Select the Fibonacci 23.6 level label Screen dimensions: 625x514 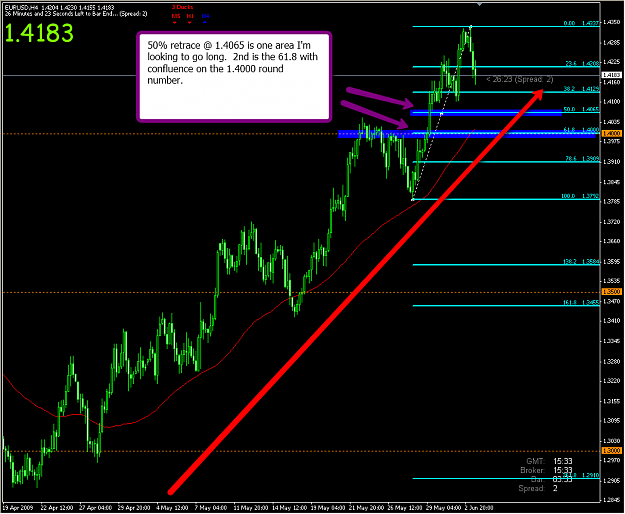(x=582, y=63)
